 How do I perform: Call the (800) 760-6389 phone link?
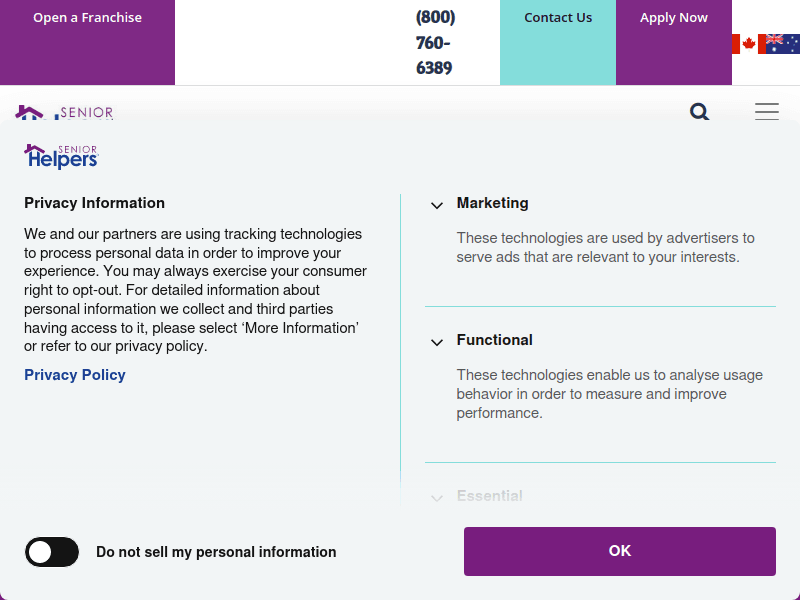(434, 43)
